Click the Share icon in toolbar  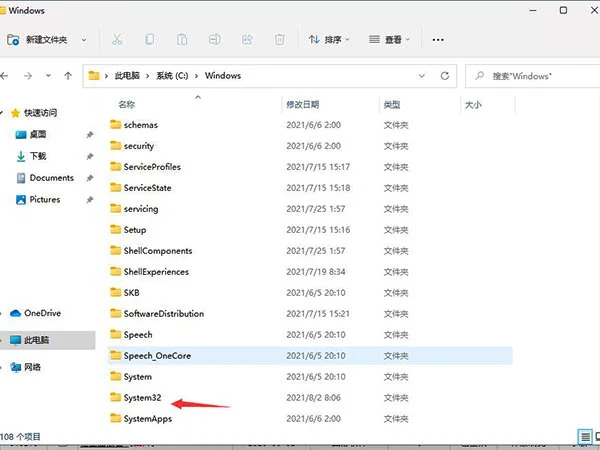[247, 39]
